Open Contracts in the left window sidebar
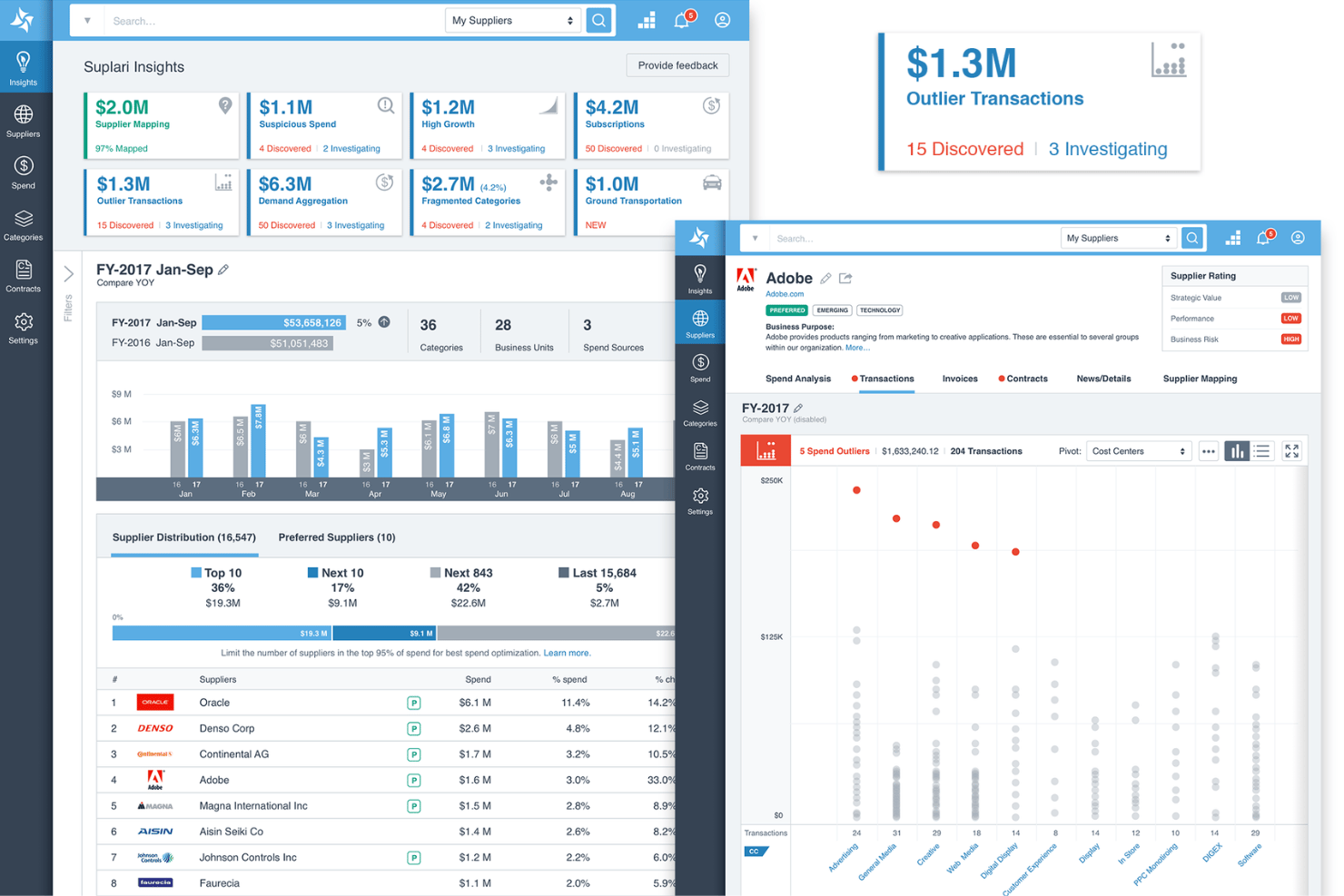 (24, 276)
